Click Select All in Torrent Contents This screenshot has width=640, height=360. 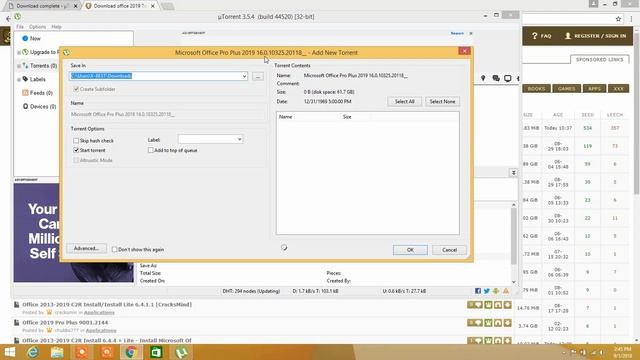coord(404,101)
